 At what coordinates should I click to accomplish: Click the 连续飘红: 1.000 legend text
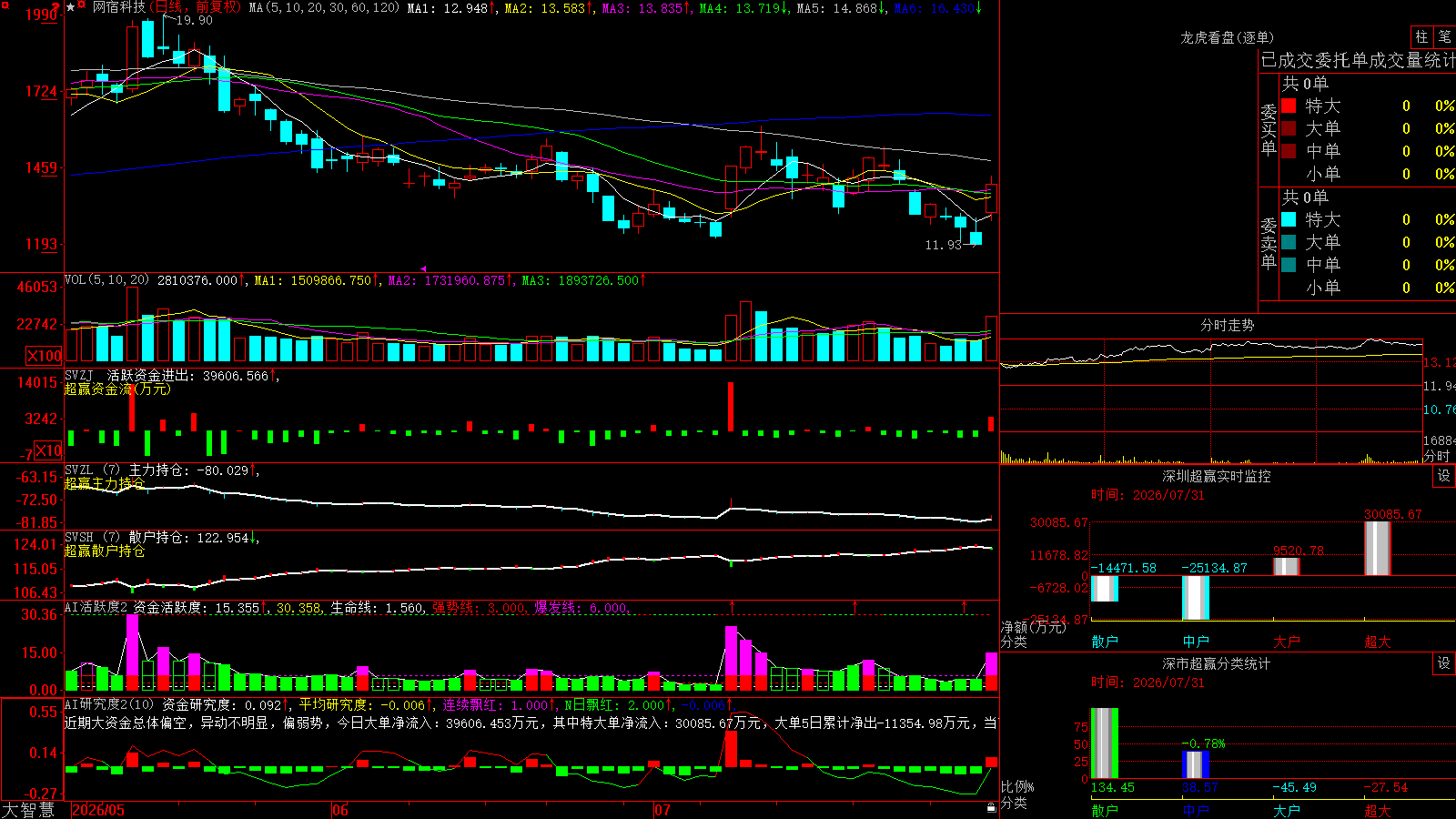pos(495,704)
